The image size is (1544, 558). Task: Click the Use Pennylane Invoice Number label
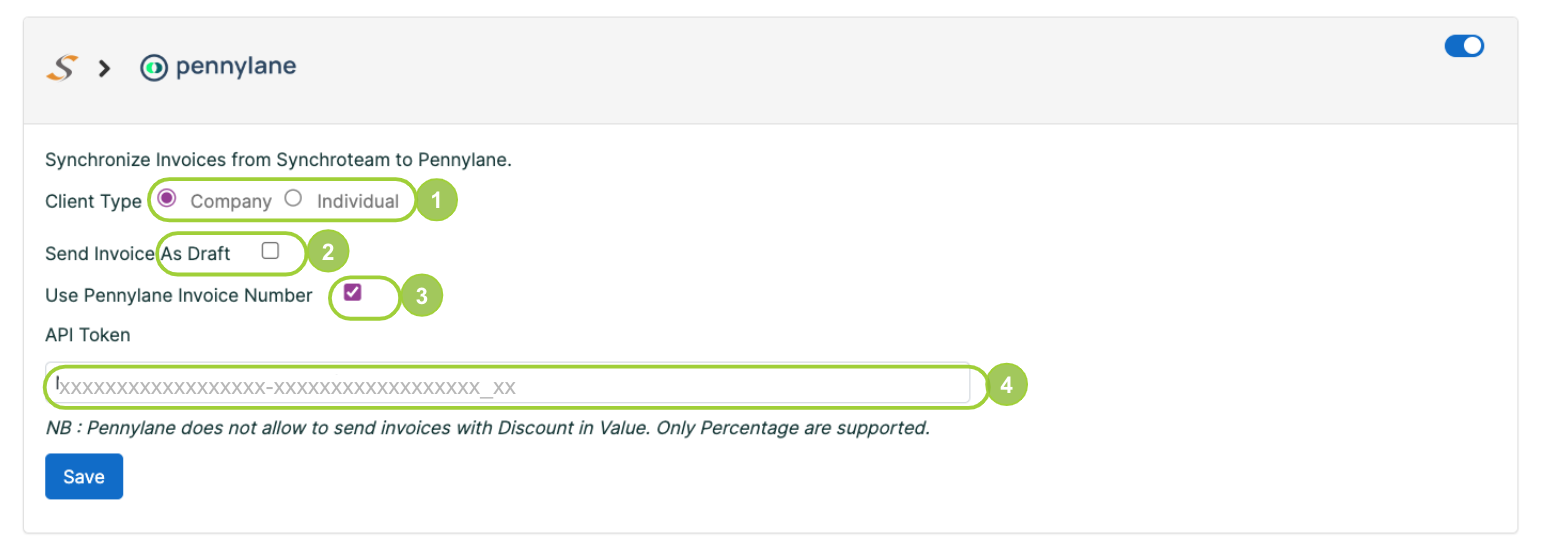click(x=179, y=296)
